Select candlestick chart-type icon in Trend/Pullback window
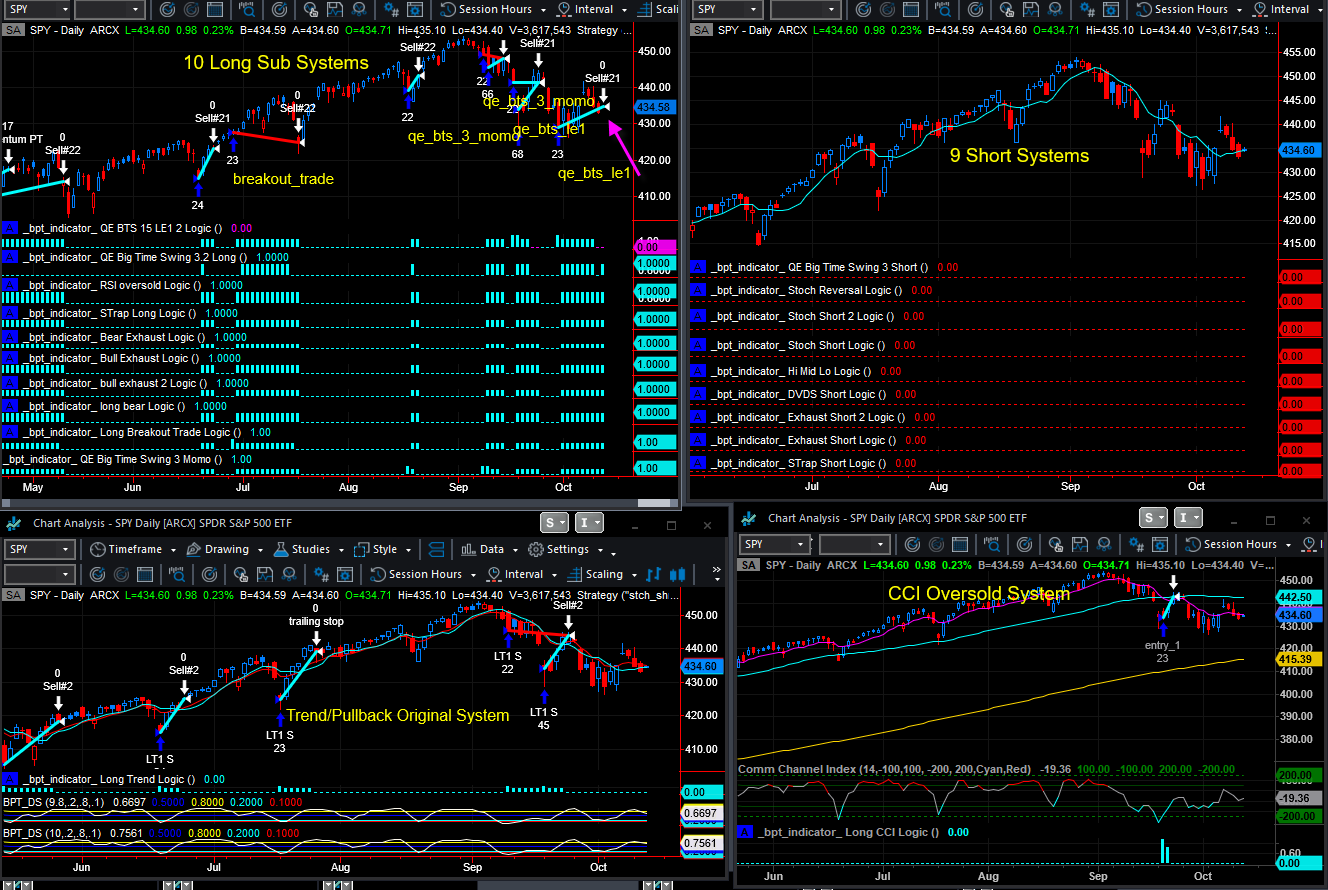Viewport: 1328px width, 890px height. click(677, 574)
